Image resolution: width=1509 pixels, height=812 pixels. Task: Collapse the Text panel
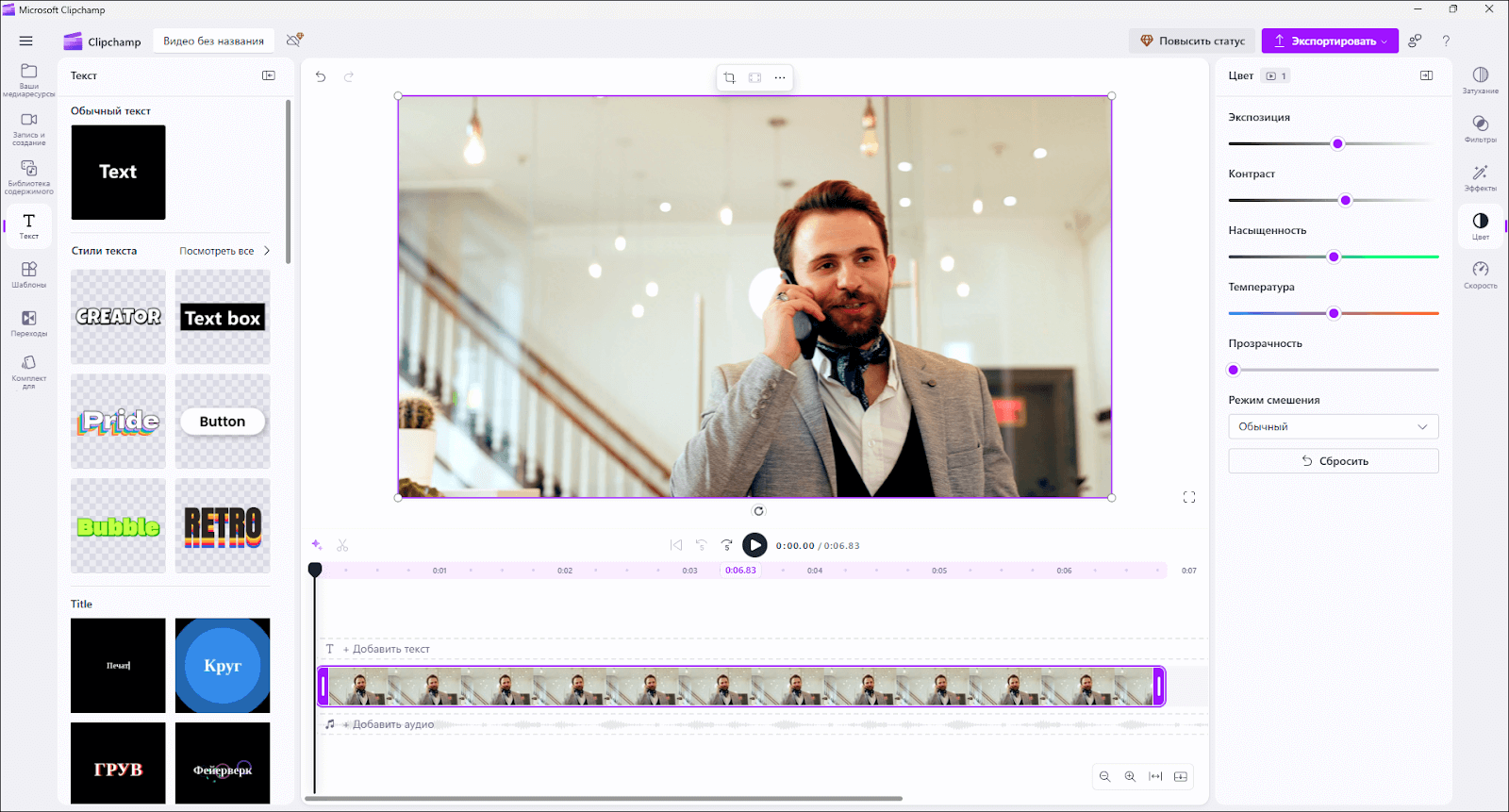269,75
